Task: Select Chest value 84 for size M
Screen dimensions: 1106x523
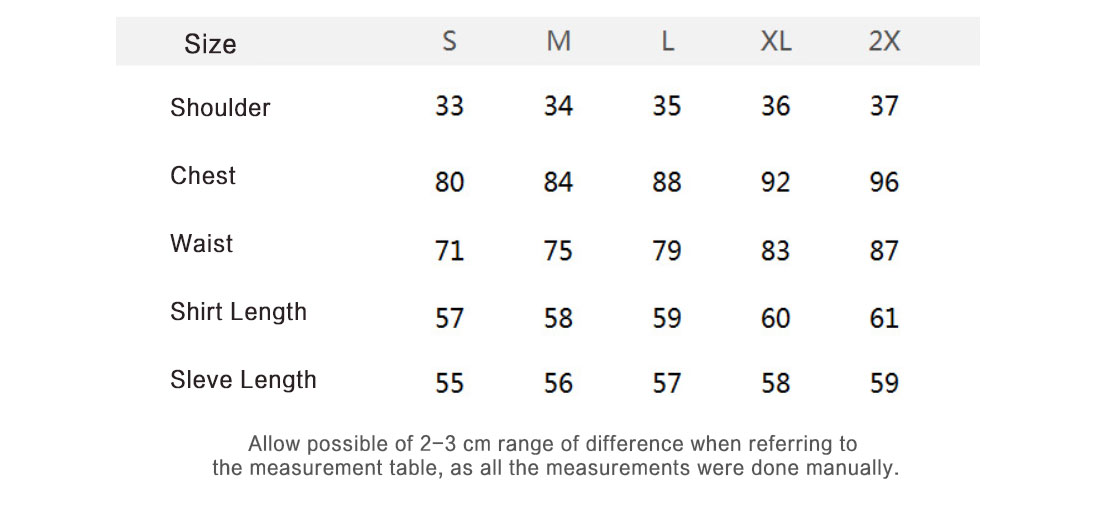Action: (x=559, y=182)
